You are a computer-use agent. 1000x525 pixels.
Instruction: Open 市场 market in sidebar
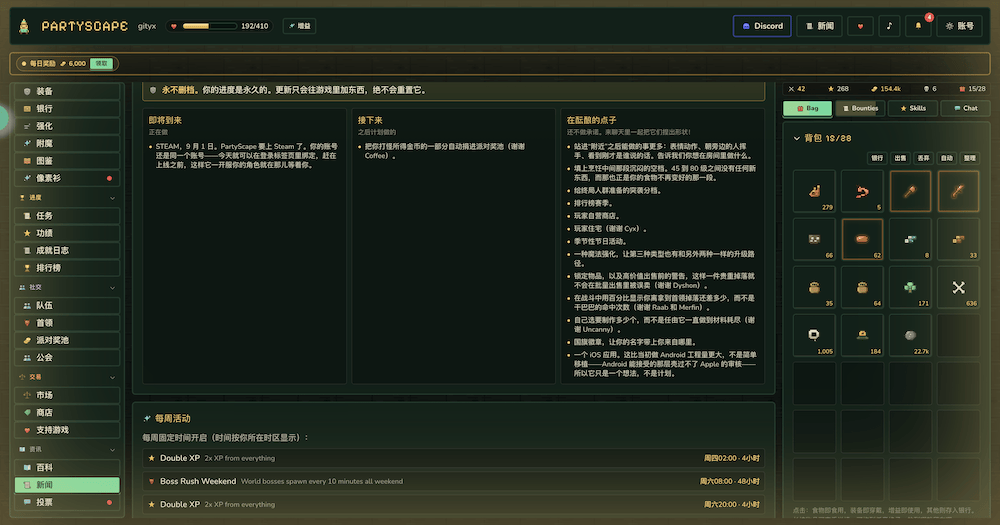click(x=67, y=395)
